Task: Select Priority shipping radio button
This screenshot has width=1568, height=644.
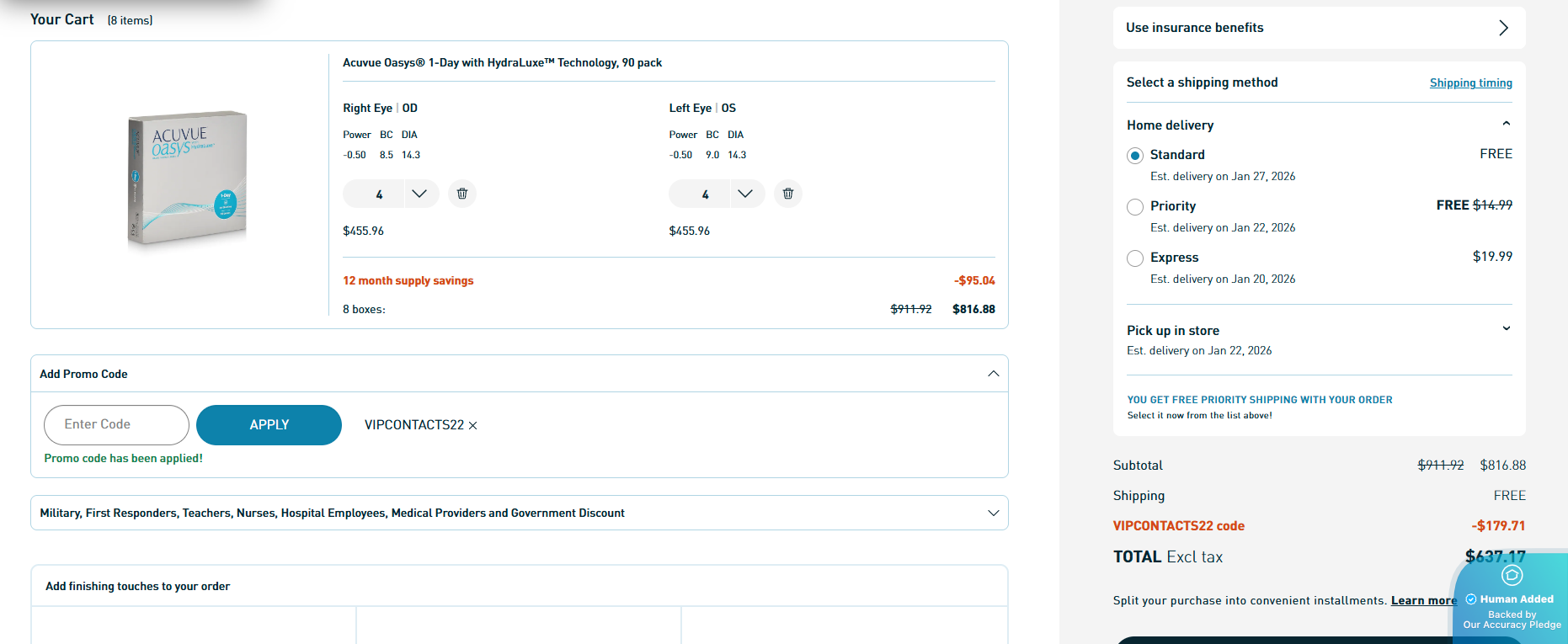Action: (1135, 207)
